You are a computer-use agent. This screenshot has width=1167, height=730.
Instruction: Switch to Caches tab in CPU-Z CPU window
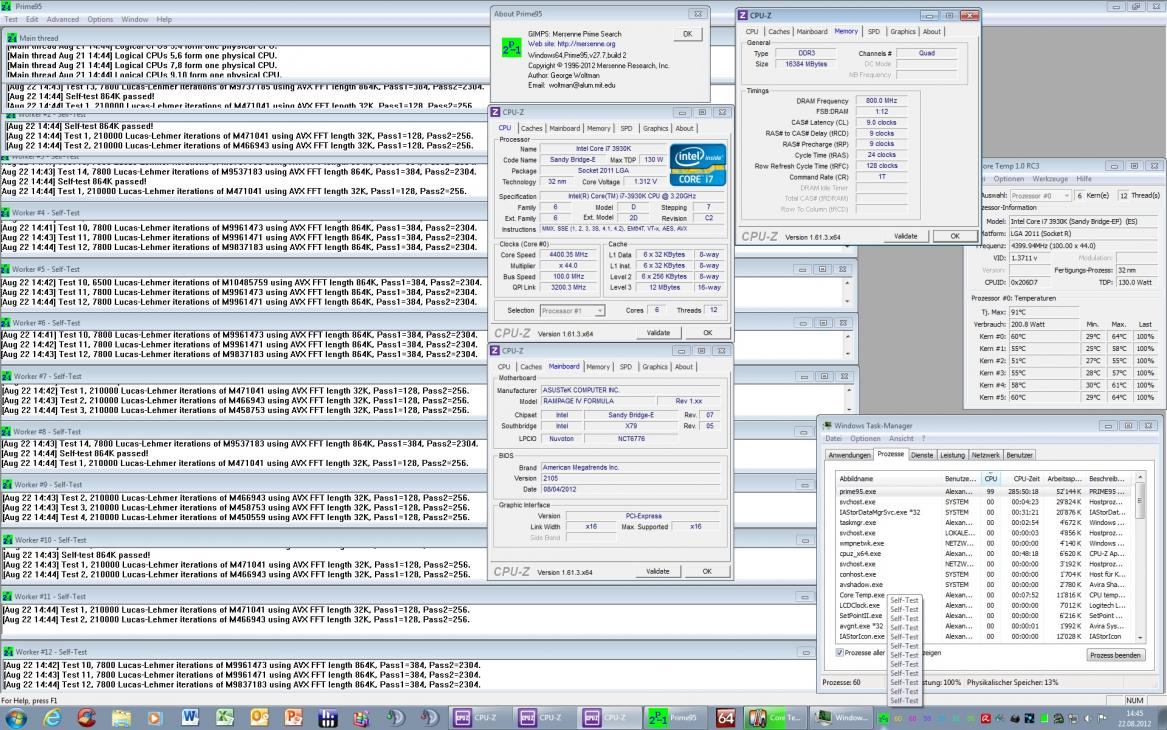(531, 128)
